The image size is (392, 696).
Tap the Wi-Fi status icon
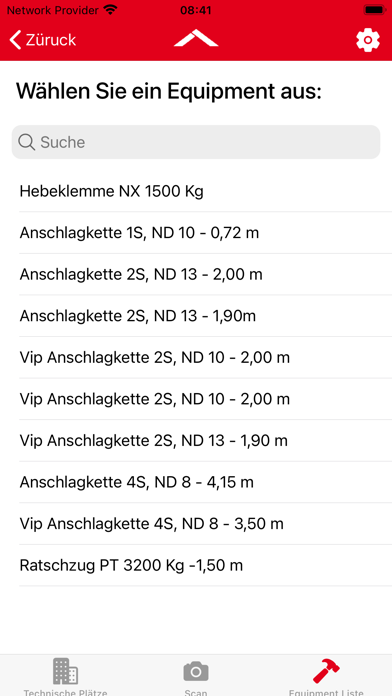point(110,10)
